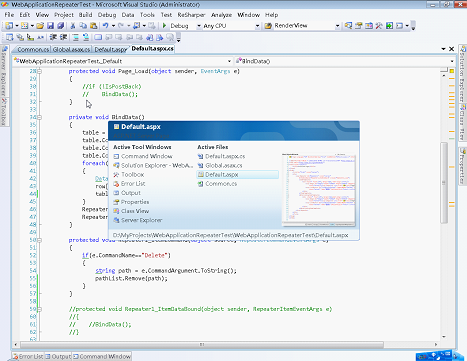Viewport: 467px width, 361px height.
Task: Click the Default.aspx preview thumbnail
Action: click(318, 190)
